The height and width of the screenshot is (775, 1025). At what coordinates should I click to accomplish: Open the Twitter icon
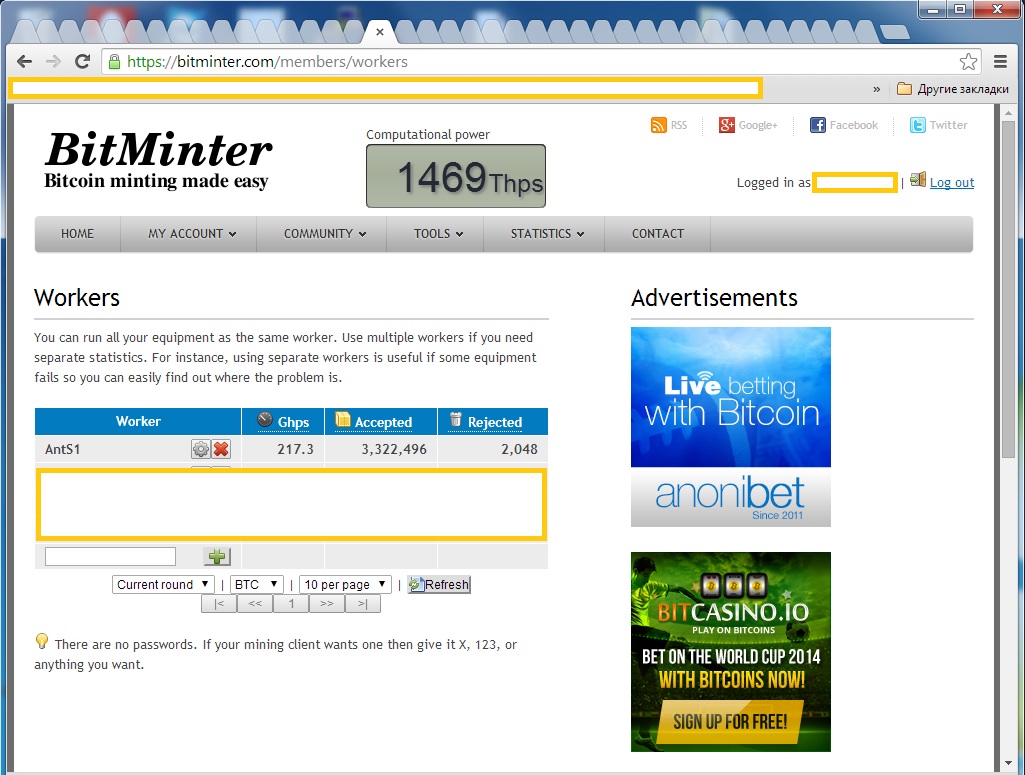(918, 125)
